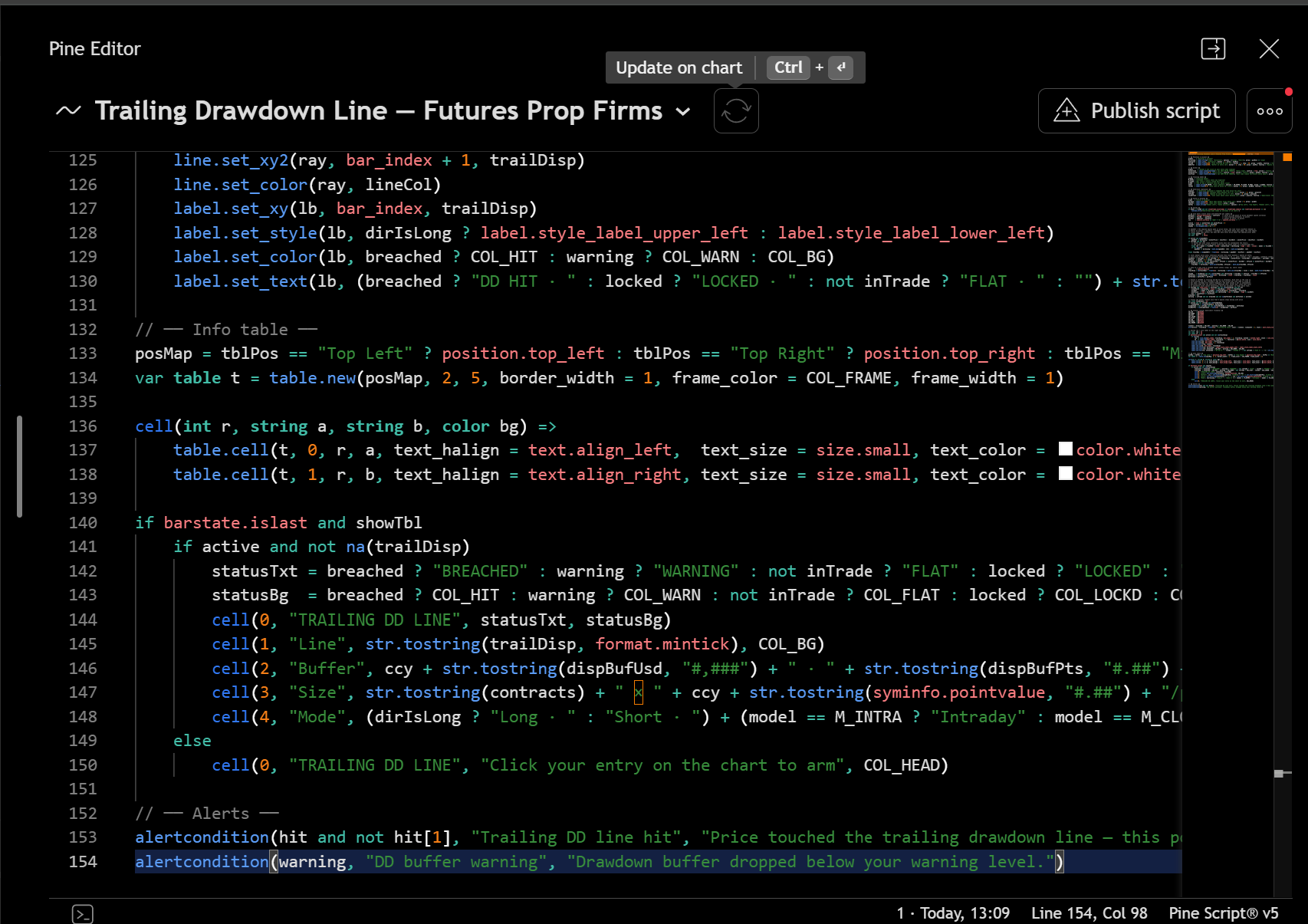Close the Pine Editor panel

[1269, 49]
